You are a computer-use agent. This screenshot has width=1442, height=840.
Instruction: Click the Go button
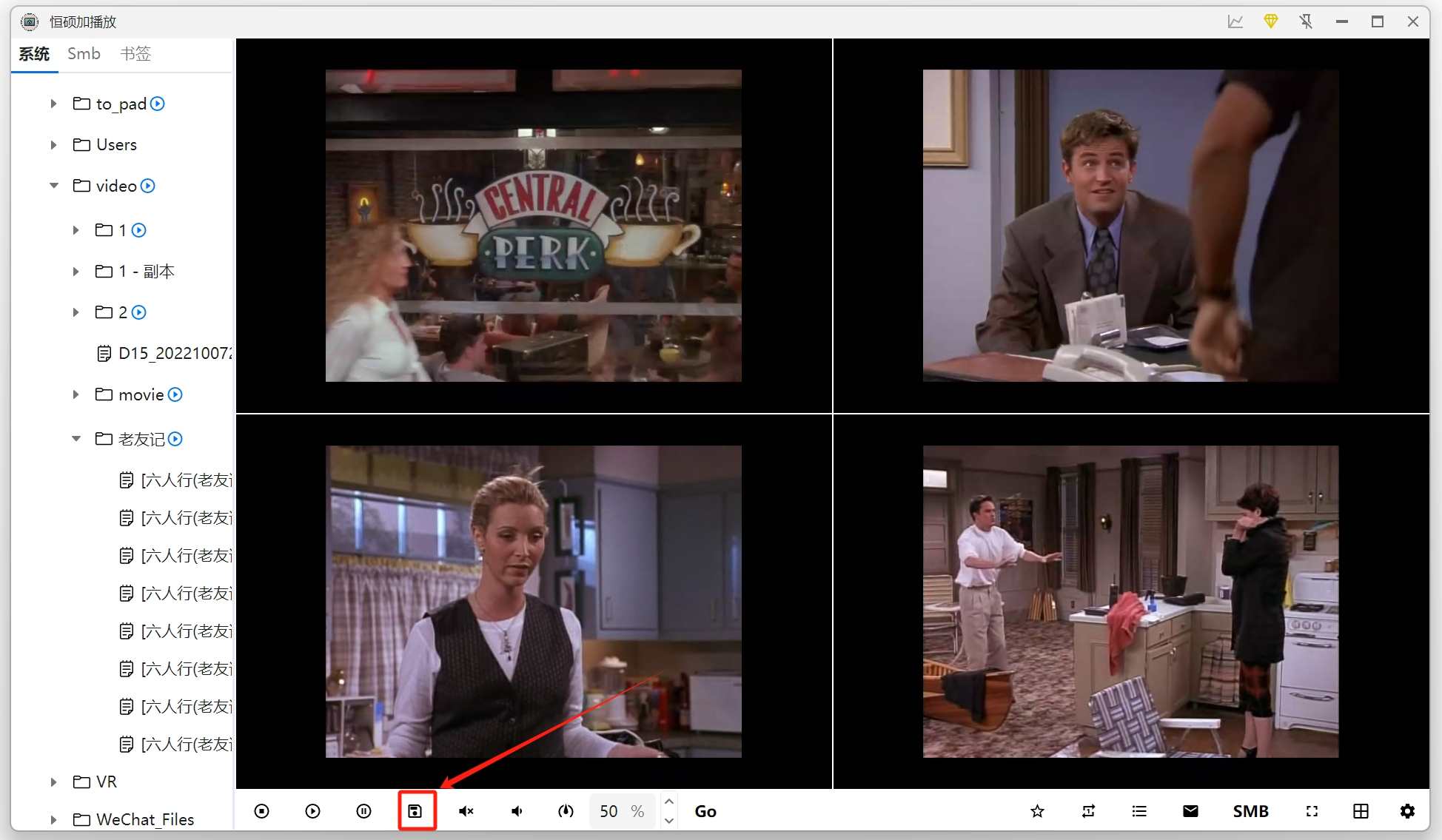[x=705, y=811]
